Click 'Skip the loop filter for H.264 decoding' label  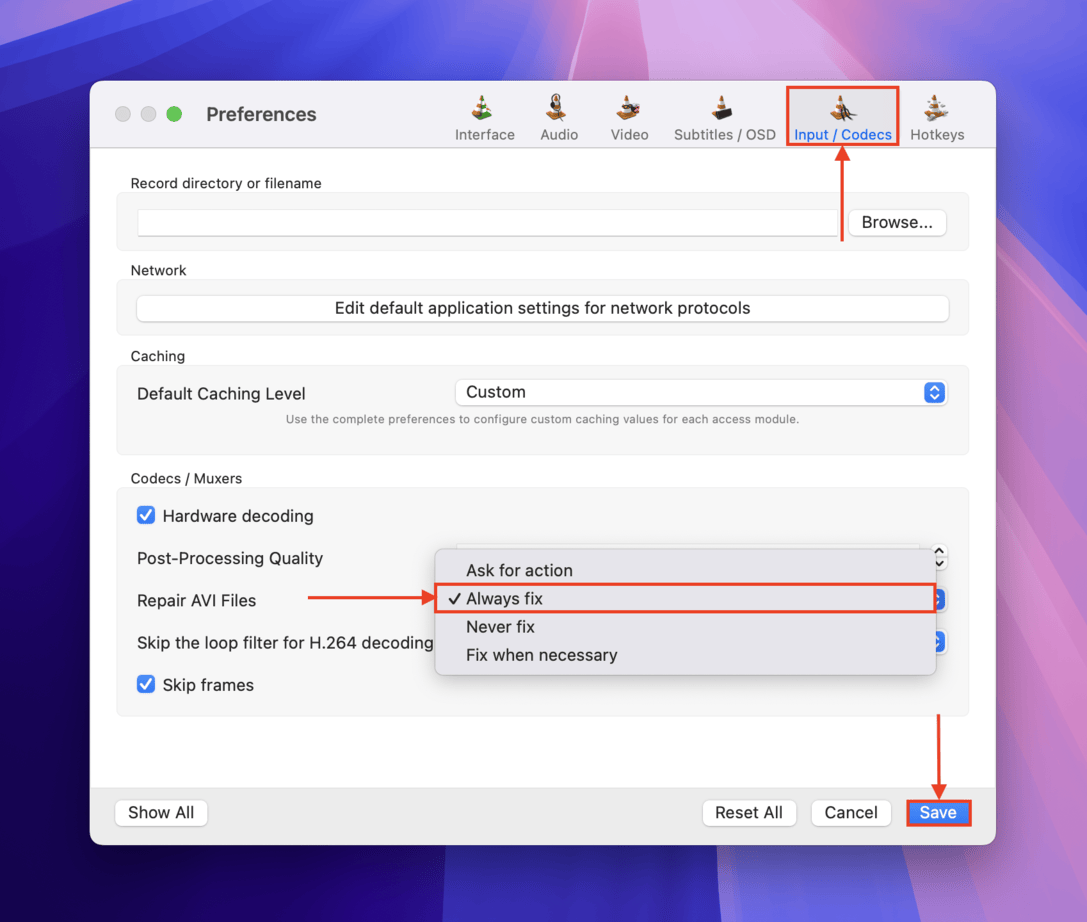(285, 643)
